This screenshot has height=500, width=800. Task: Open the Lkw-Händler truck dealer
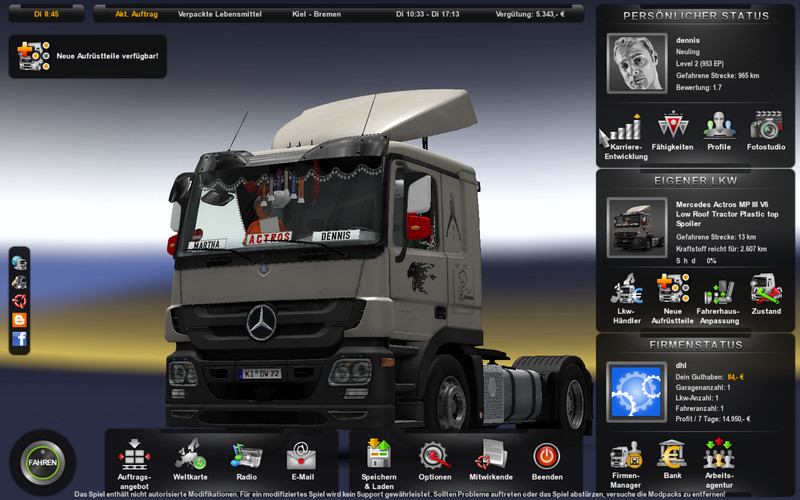coord(627,299)
